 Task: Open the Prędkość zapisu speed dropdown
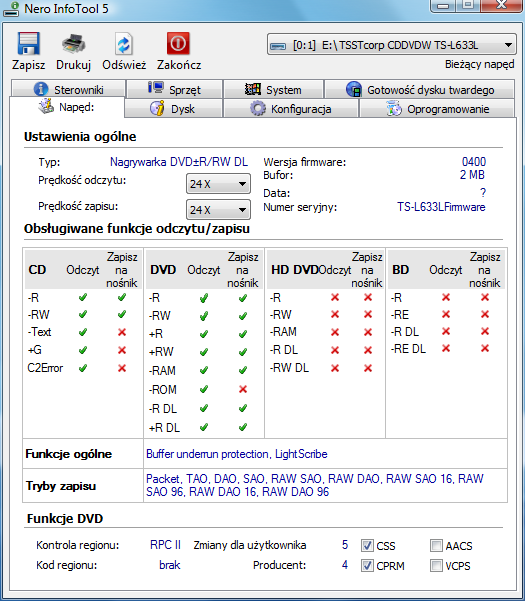tap(218, 210)
